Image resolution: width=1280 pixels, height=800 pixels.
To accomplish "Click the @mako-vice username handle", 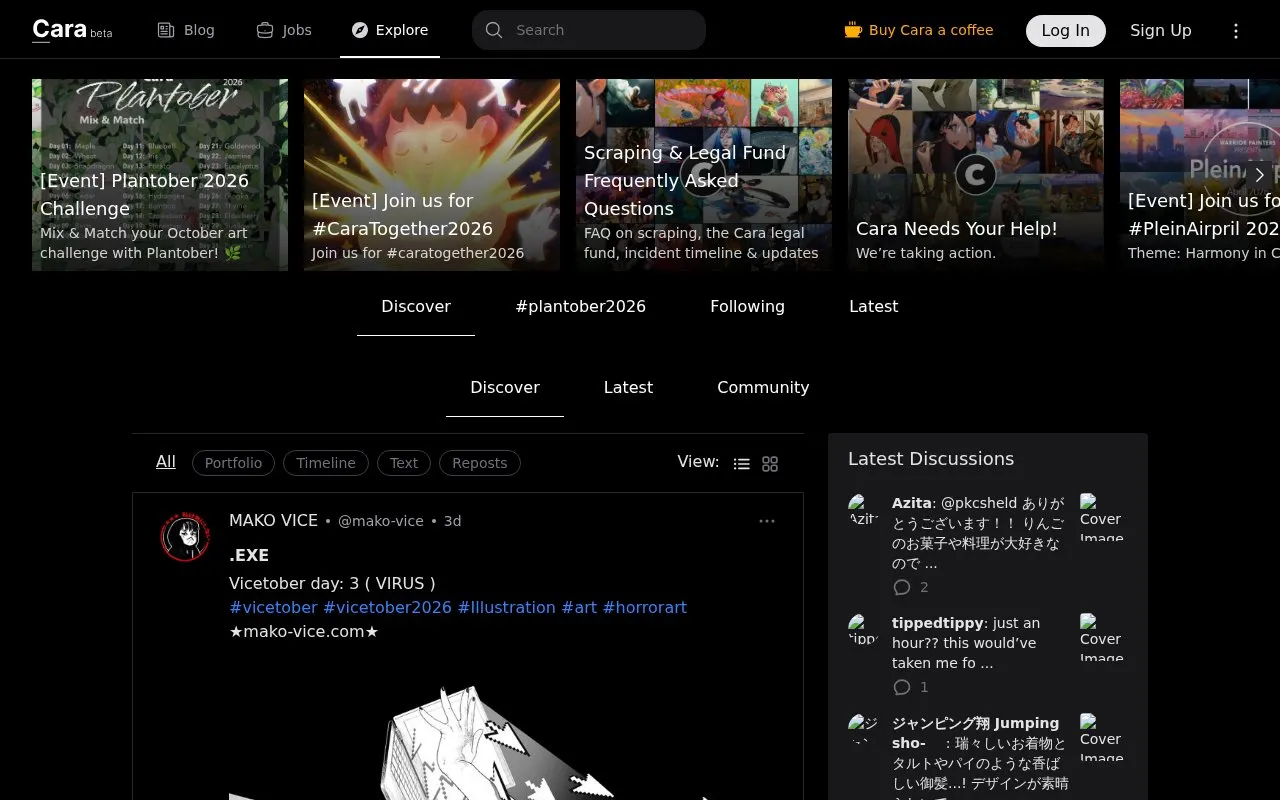I will pos(381,521).
